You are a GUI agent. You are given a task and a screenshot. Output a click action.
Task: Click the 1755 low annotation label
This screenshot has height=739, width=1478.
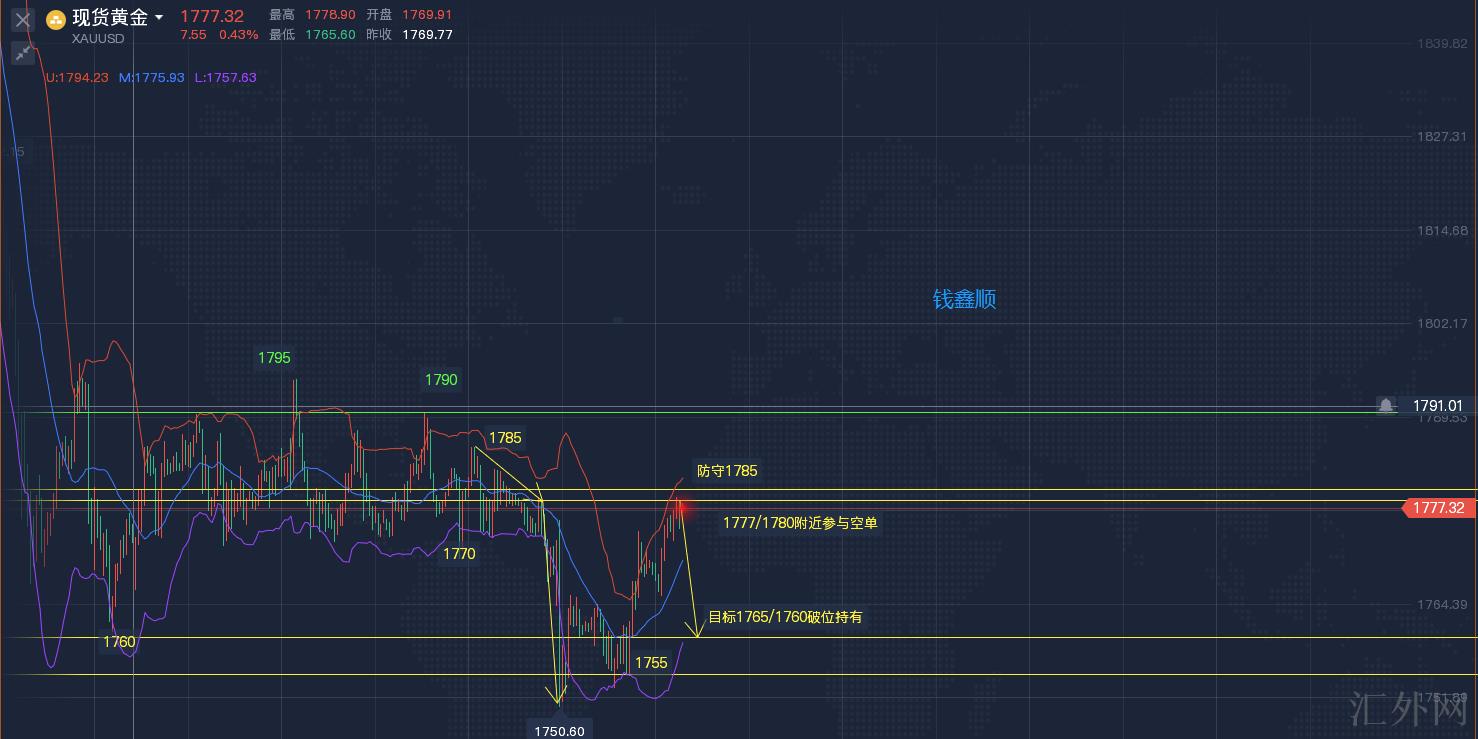[651, 663]
